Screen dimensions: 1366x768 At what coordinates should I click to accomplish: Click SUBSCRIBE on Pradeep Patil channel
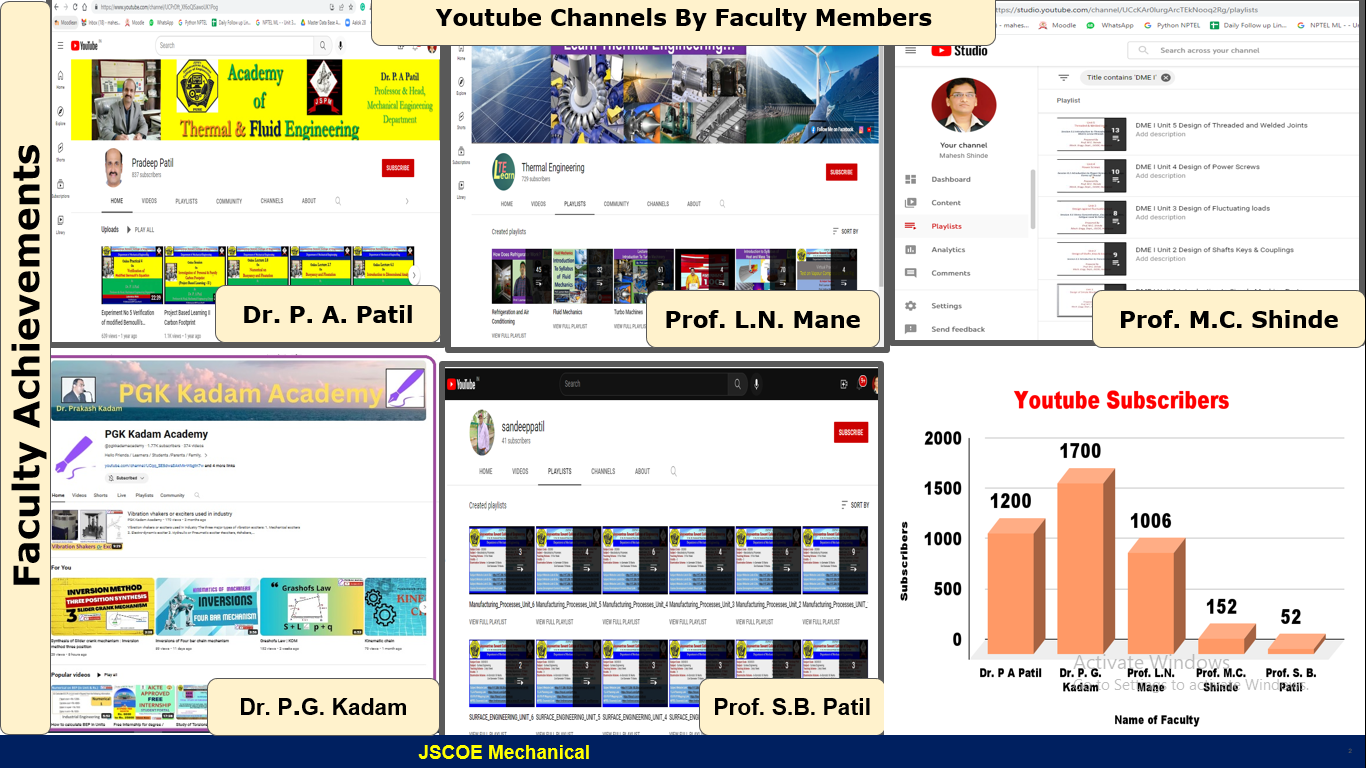point(398,168)
